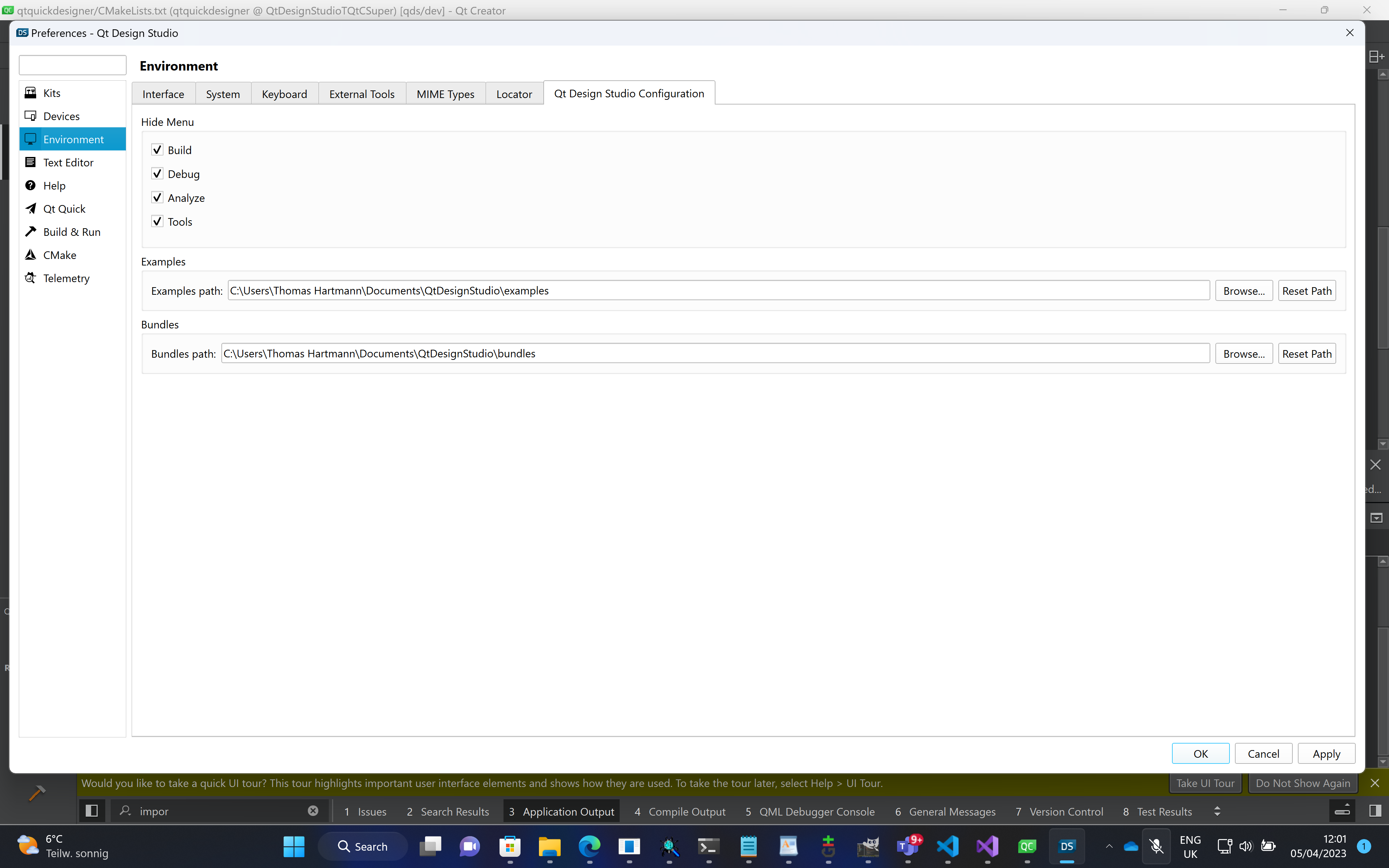Clear the locator search text
The width and height of the screenshot is (1389, 868).
(x=313, y=810)
